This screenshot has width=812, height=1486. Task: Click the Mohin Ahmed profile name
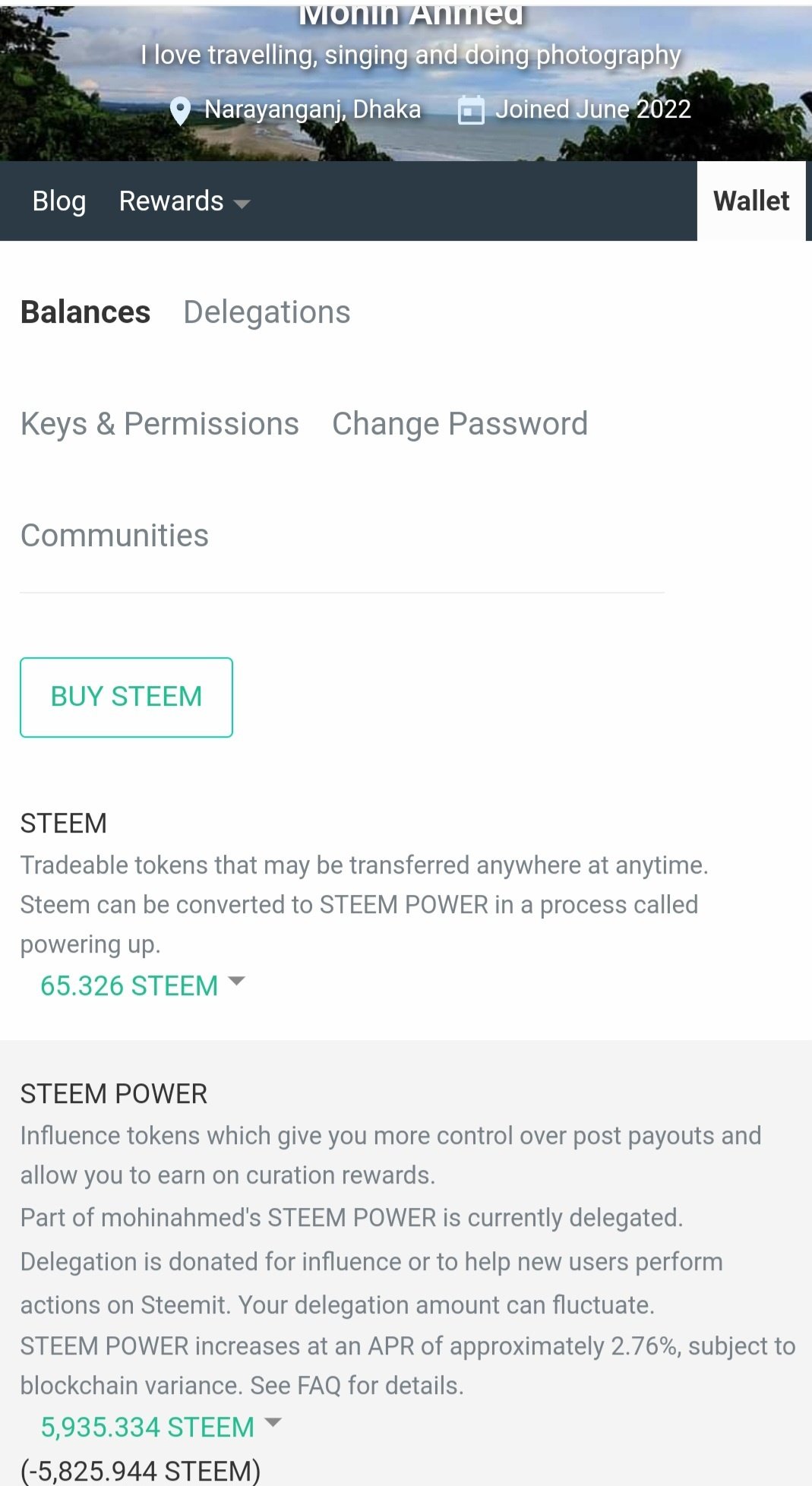(x=410, y=15)
